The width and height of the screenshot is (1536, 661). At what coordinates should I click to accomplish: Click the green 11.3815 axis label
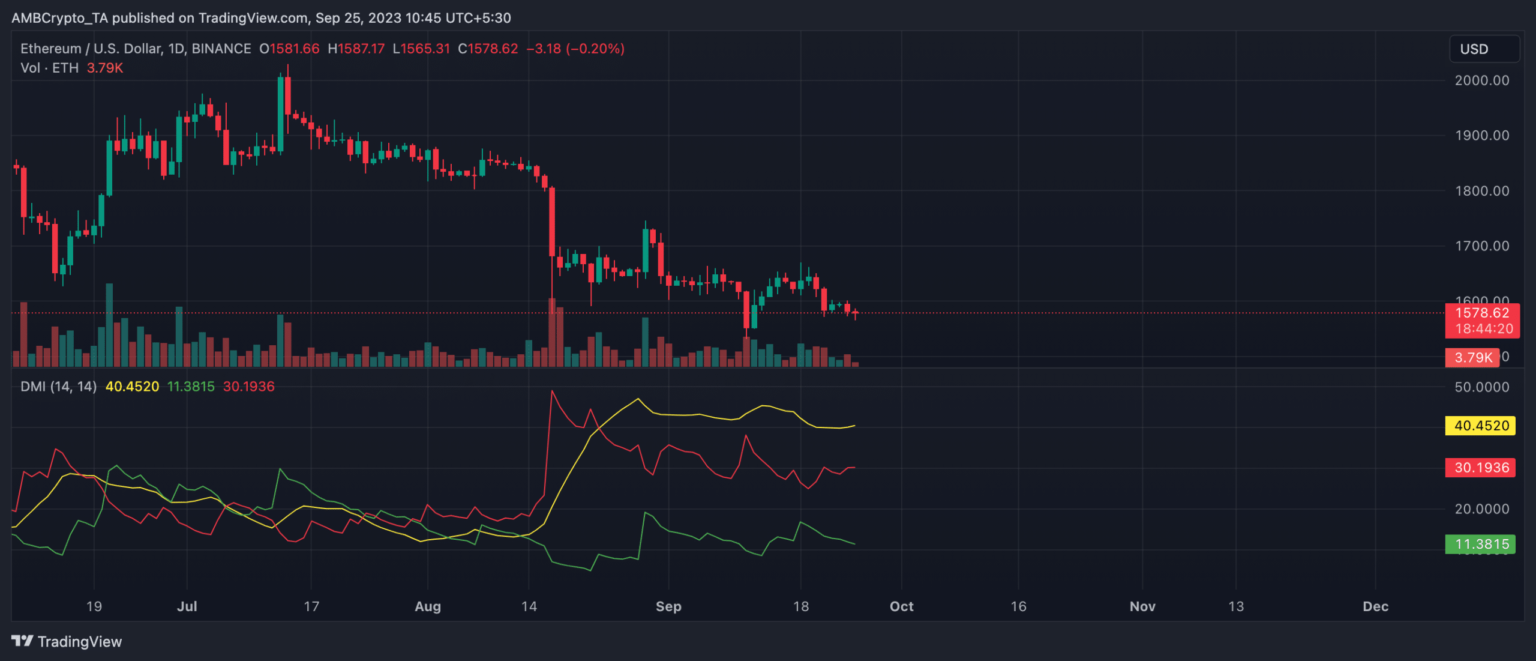(1480, 544)
